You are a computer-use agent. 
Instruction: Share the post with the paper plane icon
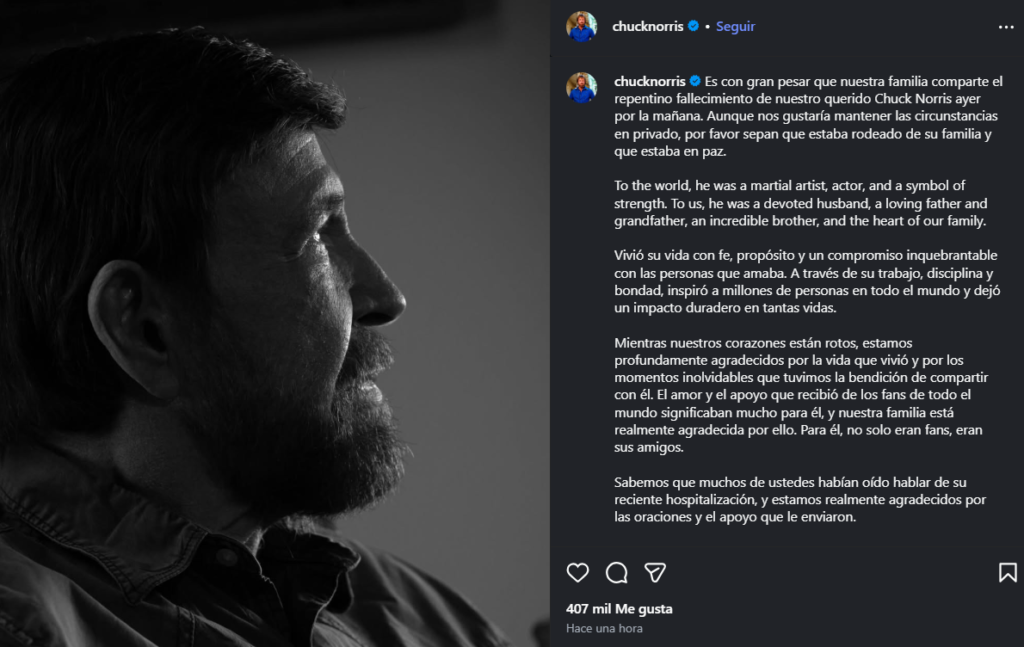pos(655,572)
